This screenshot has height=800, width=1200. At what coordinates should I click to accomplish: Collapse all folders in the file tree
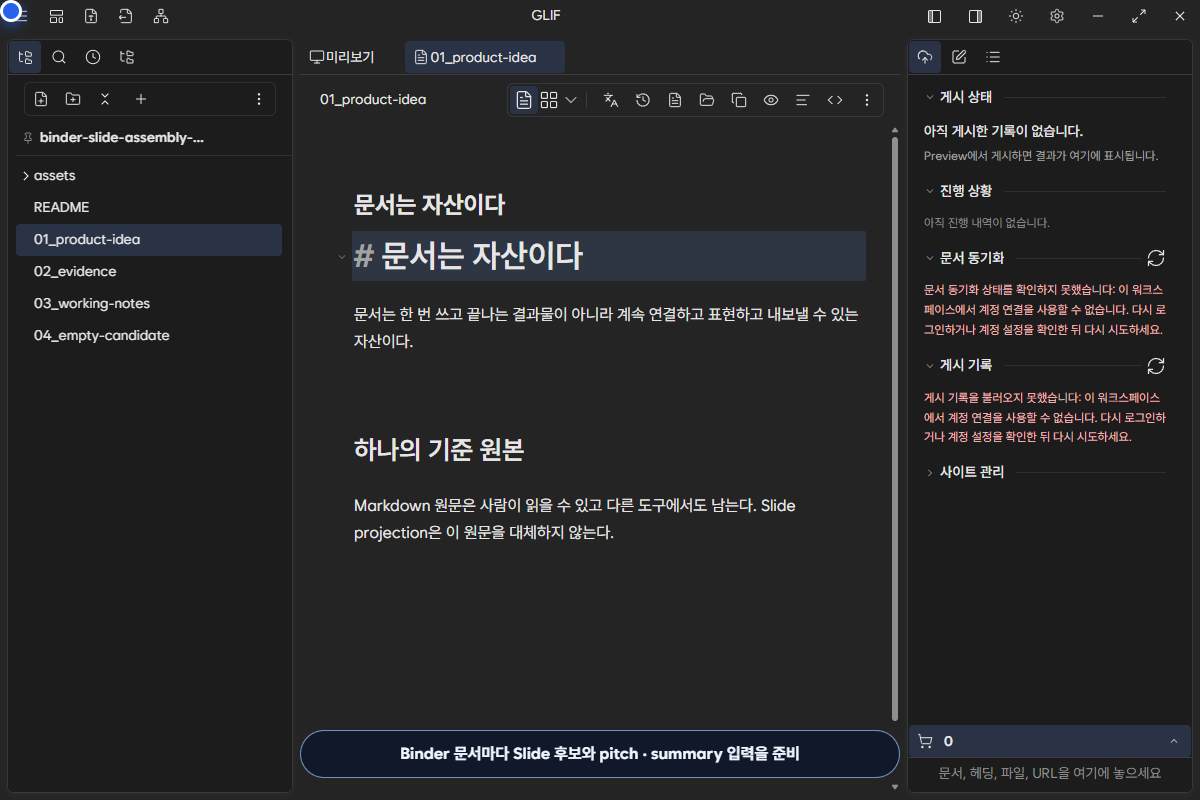tap(105, 99)
